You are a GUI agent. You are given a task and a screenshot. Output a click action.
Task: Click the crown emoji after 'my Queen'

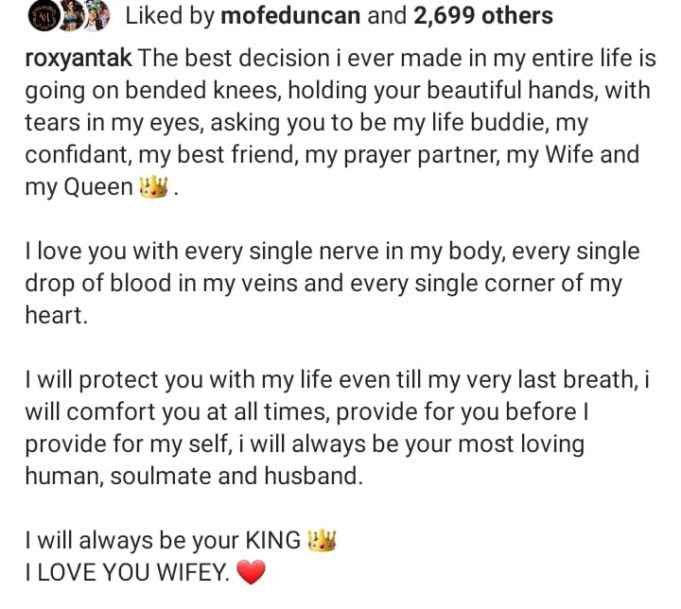[x=153, y=188]
